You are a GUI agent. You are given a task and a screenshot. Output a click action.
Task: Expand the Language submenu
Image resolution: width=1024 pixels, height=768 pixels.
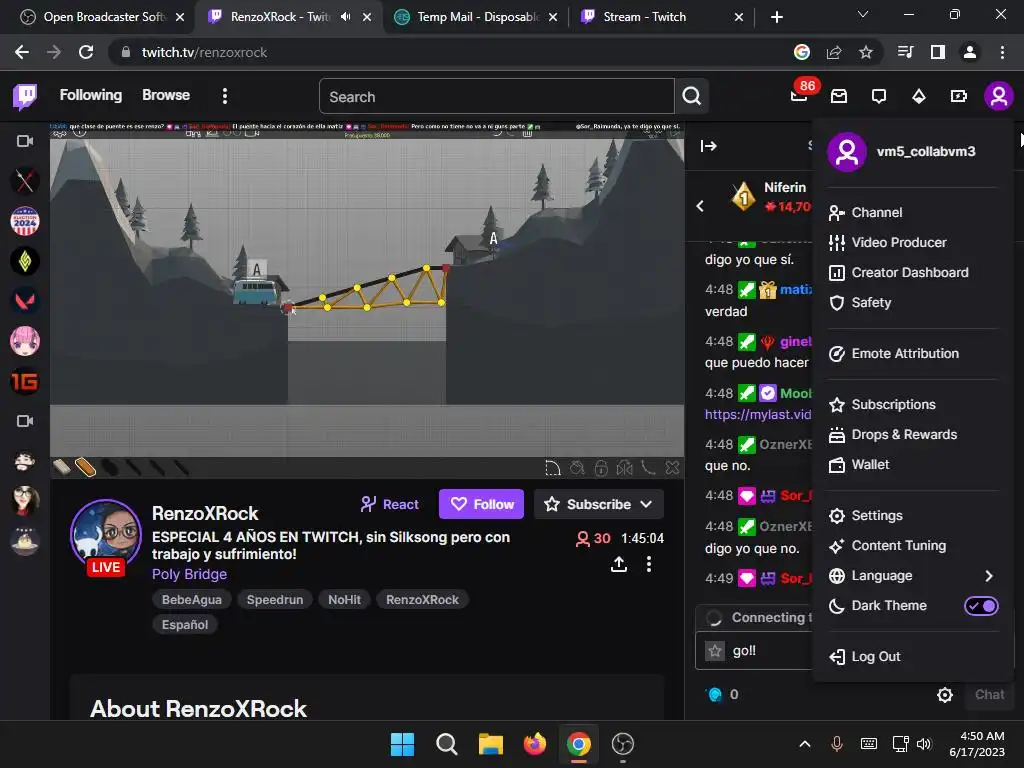[989, 576]
